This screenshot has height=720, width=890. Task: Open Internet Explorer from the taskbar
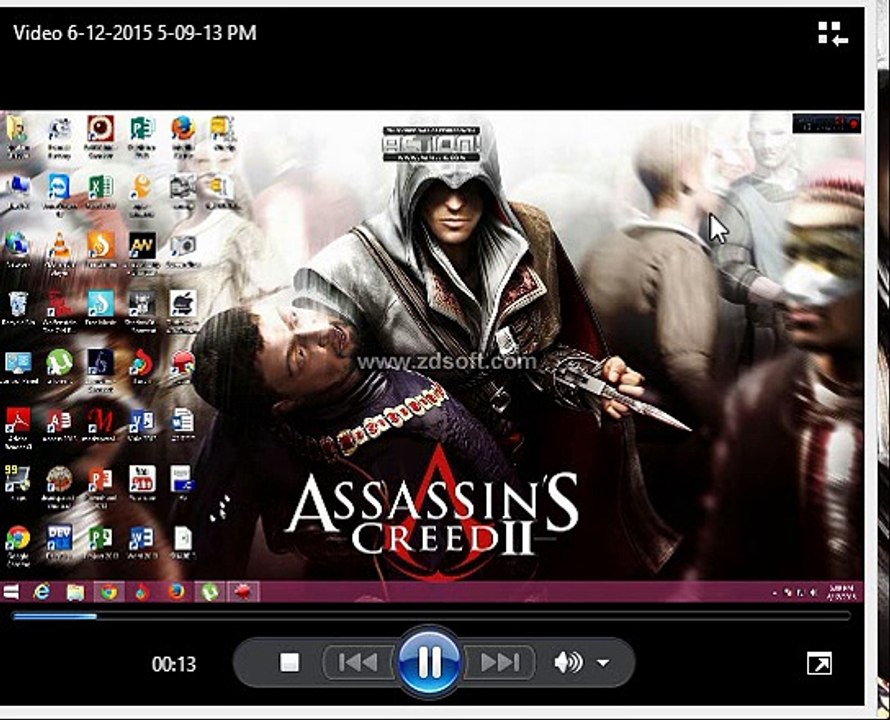[41, 592]
